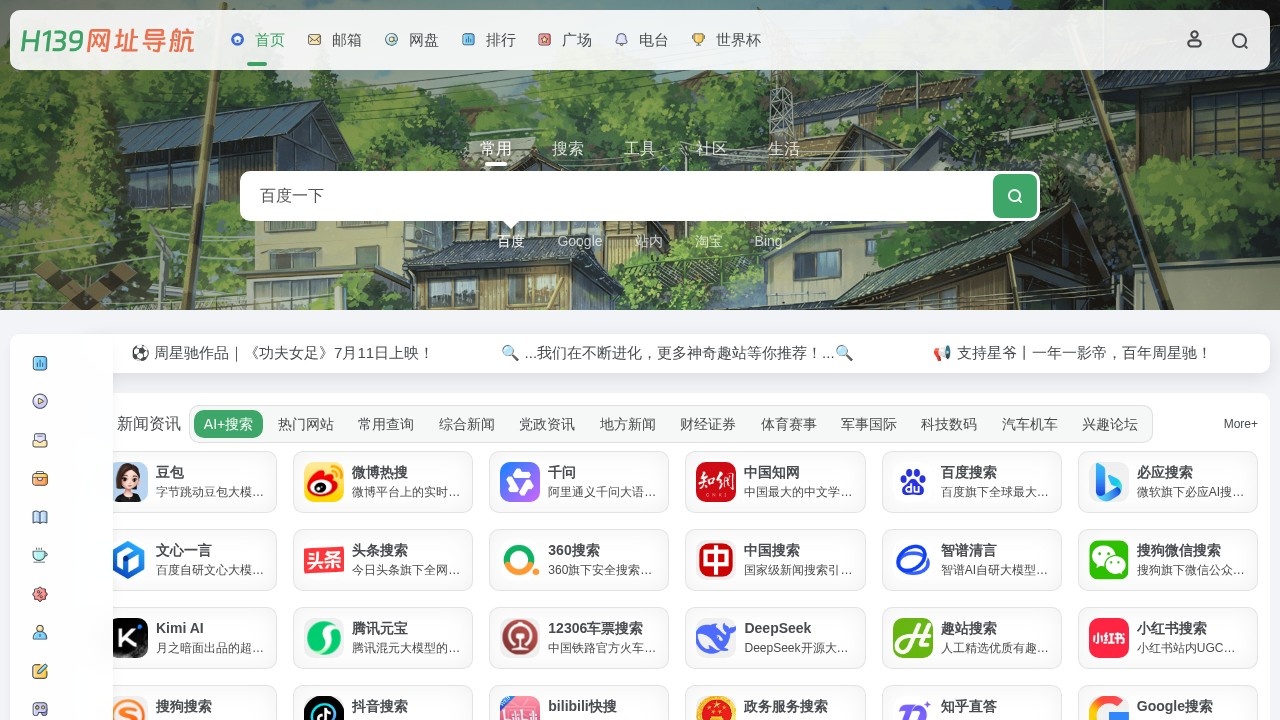Open the coffee cup icon in sidebar
The height and width of the screenshot is (720, 1280).
pyautogui.click(x=40, y=555)
